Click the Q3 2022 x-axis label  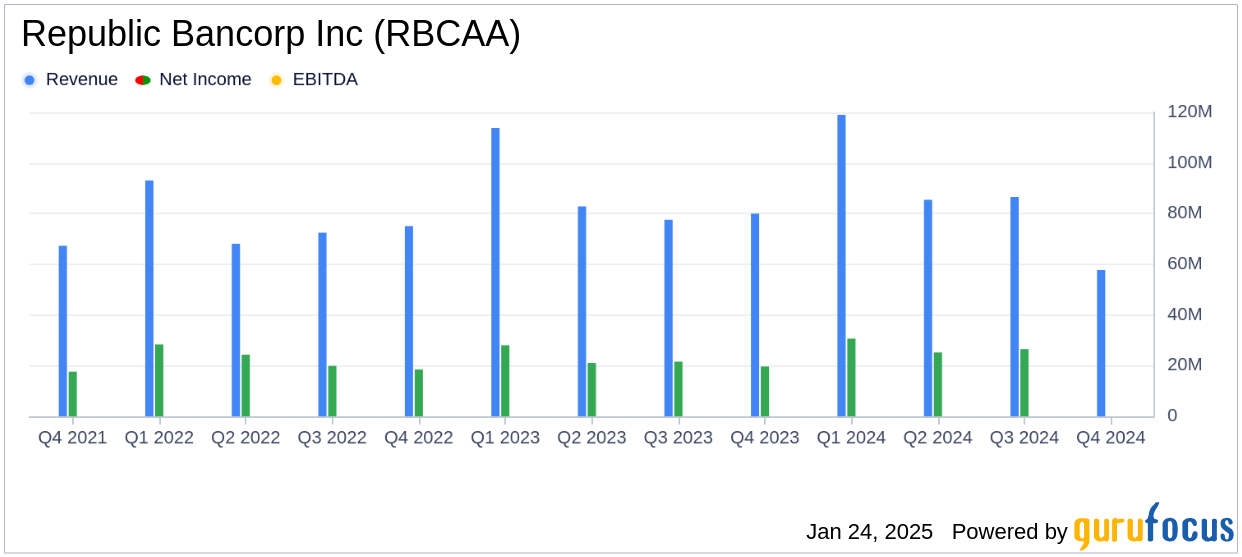(332, 438)
